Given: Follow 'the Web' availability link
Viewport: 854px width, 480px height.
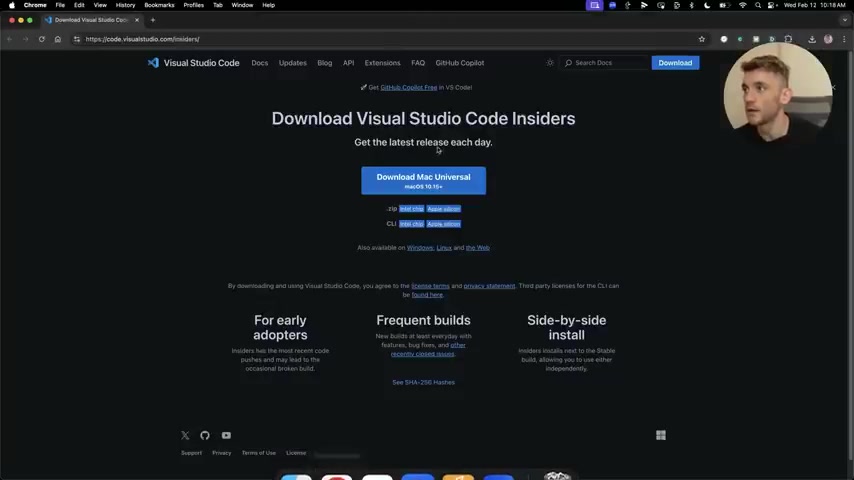Looking at the screenshot, I should [x=478, y=247].
